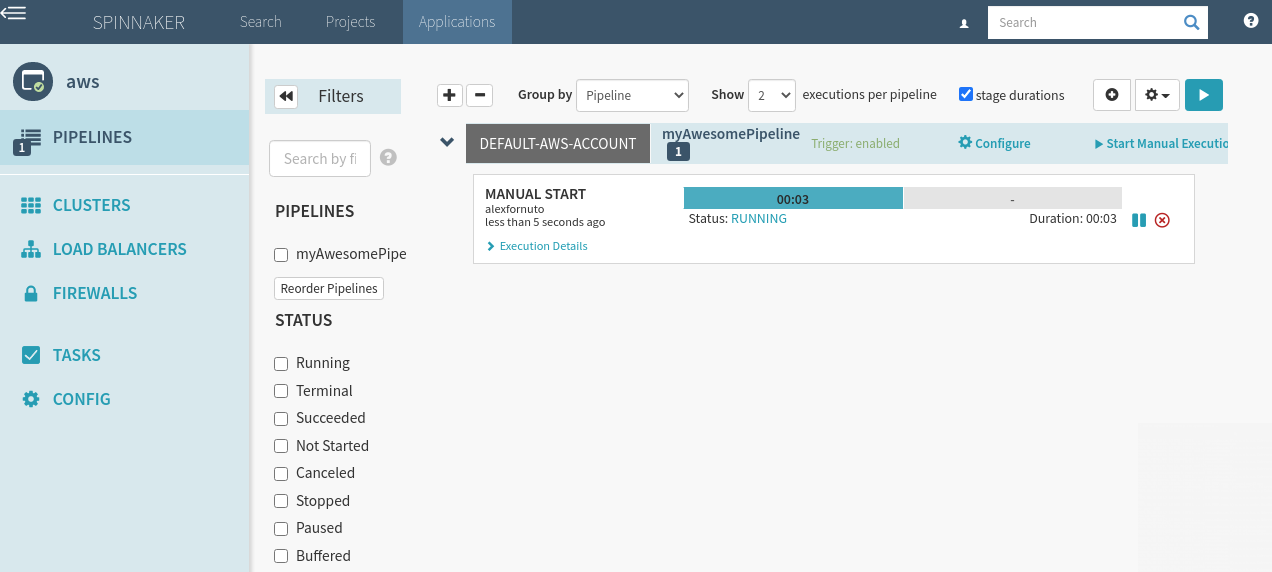Open Configure link for myAwesomePipeline
The height and width of the screenshot is (572, 1272).
point(994,143)
